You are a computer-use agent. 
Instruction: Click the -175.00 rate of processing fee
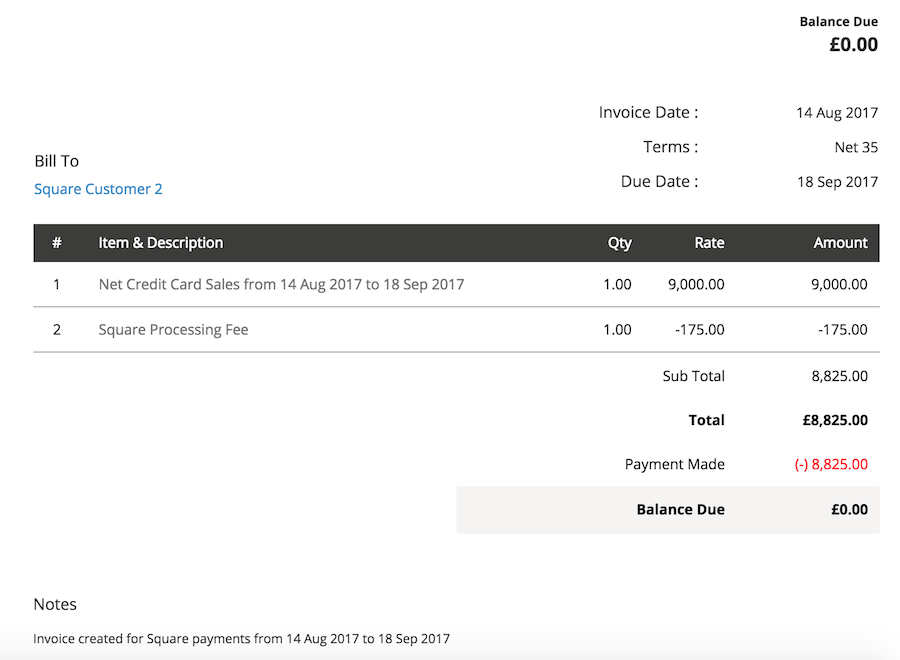[x=700, y=329]
